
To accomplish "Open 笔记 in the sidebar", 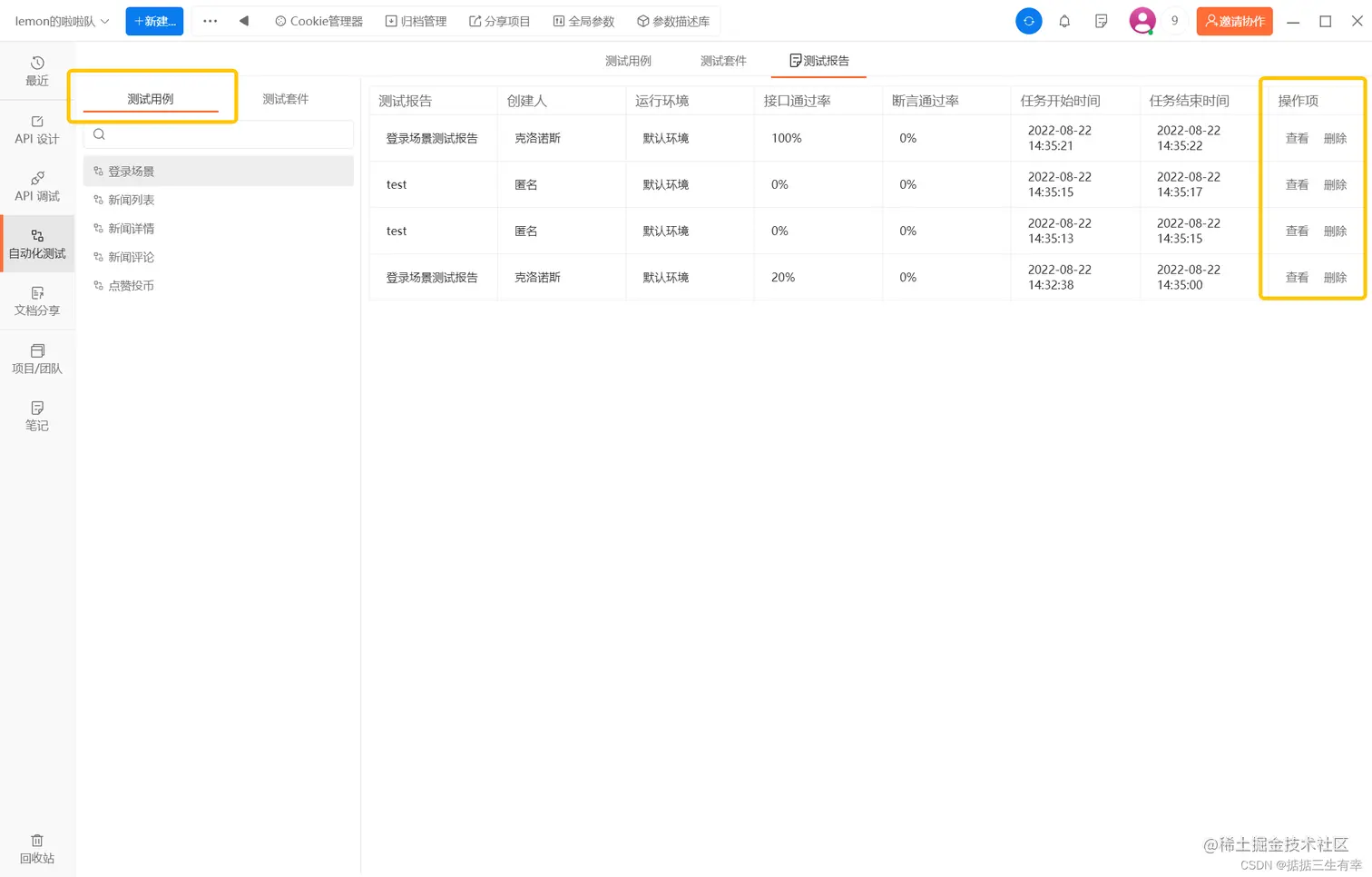I will [x=36, y=416].
